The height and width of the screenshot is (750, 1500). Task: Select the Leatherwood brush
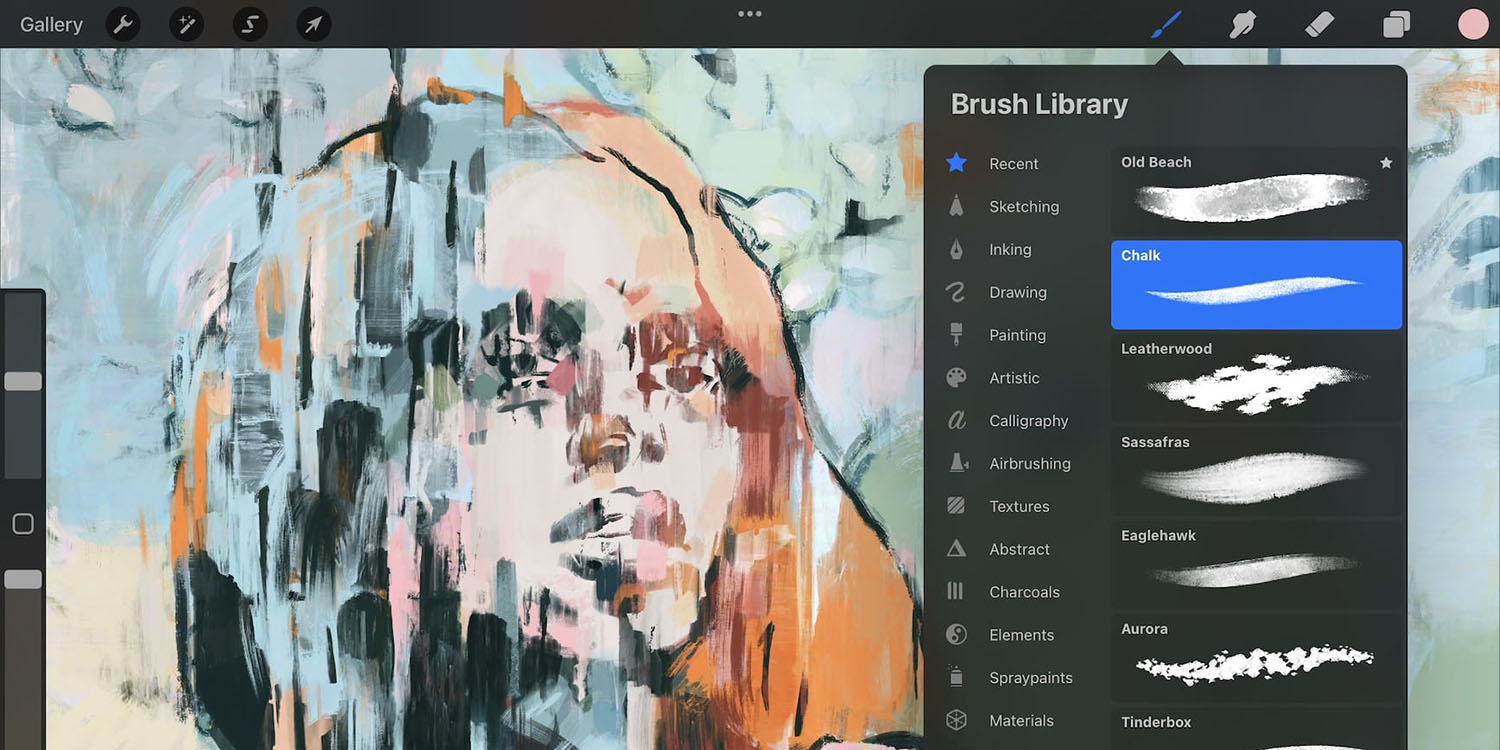[1255, 375]
